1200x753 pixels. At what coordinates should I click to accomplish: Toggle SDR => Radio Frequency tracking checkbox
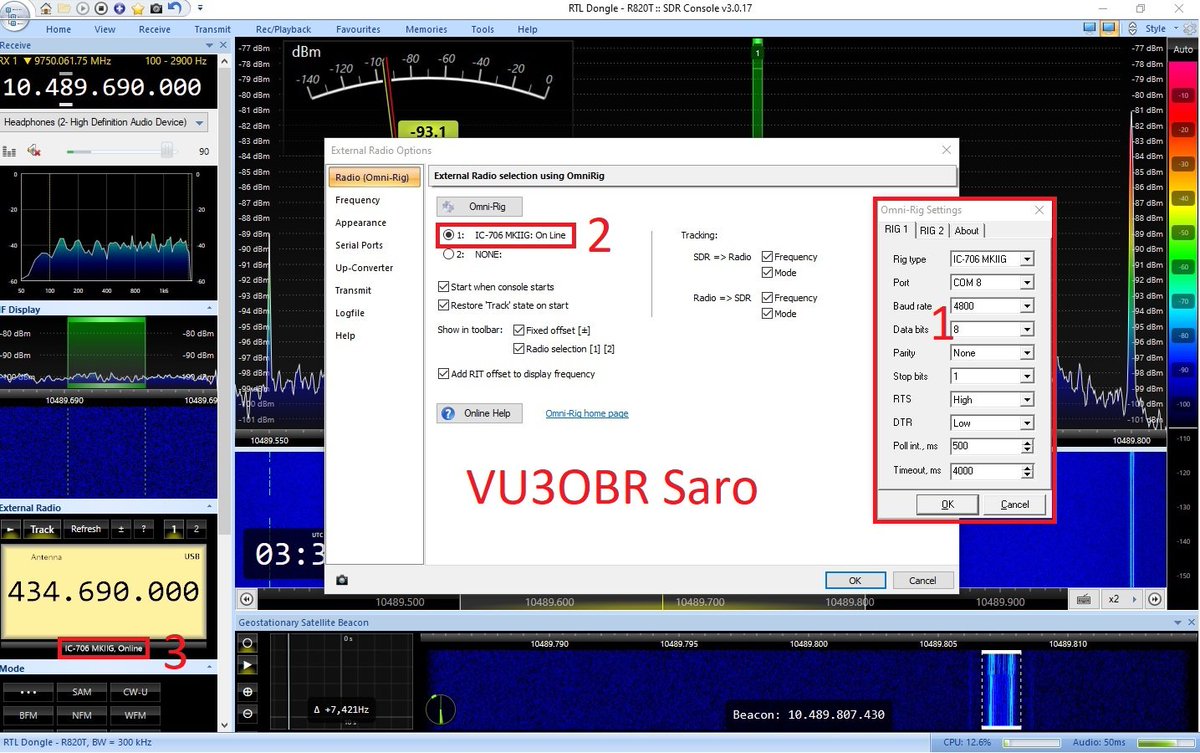coord(767,257)
